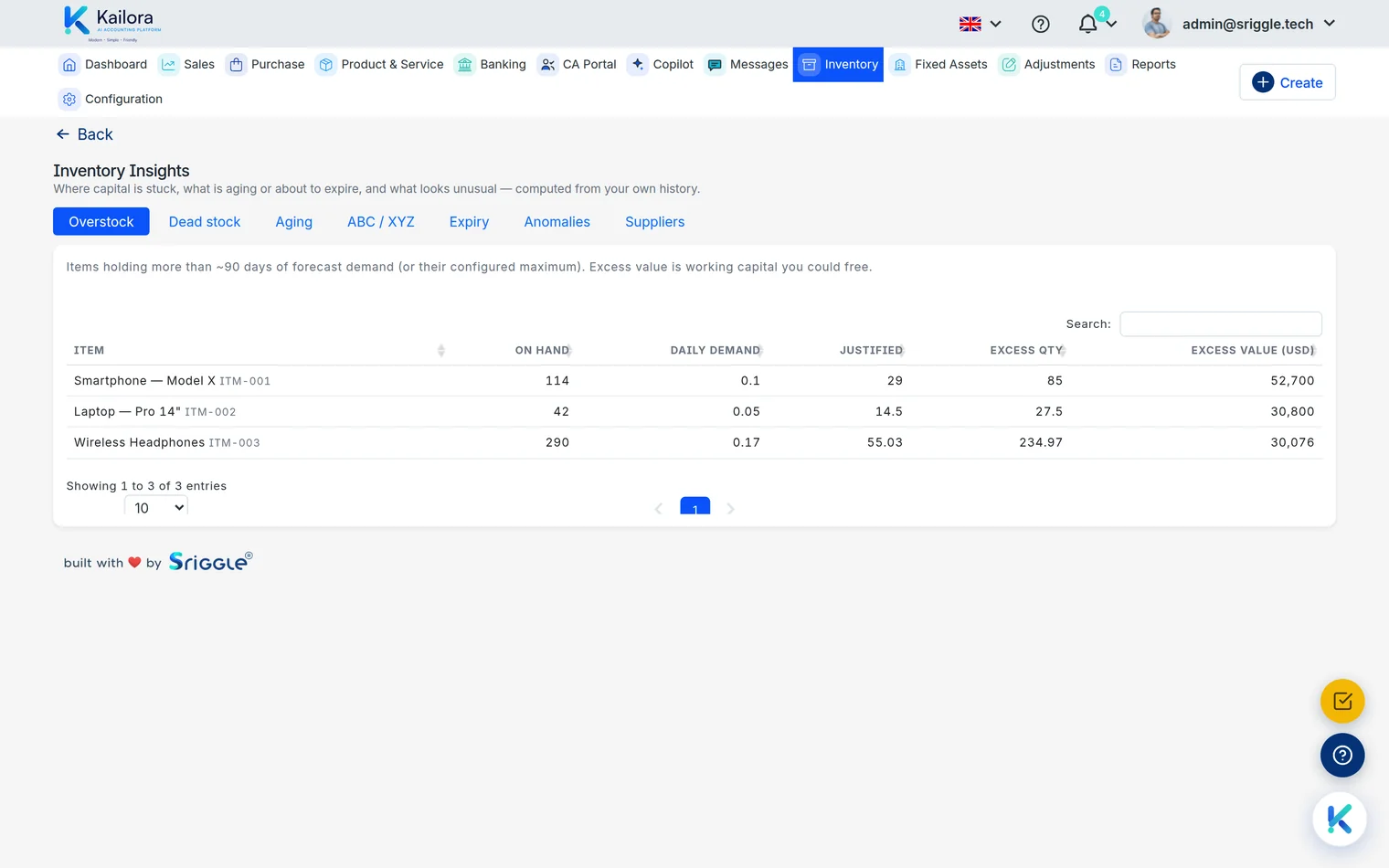Click the Back arrow icon

pos(63,134)
